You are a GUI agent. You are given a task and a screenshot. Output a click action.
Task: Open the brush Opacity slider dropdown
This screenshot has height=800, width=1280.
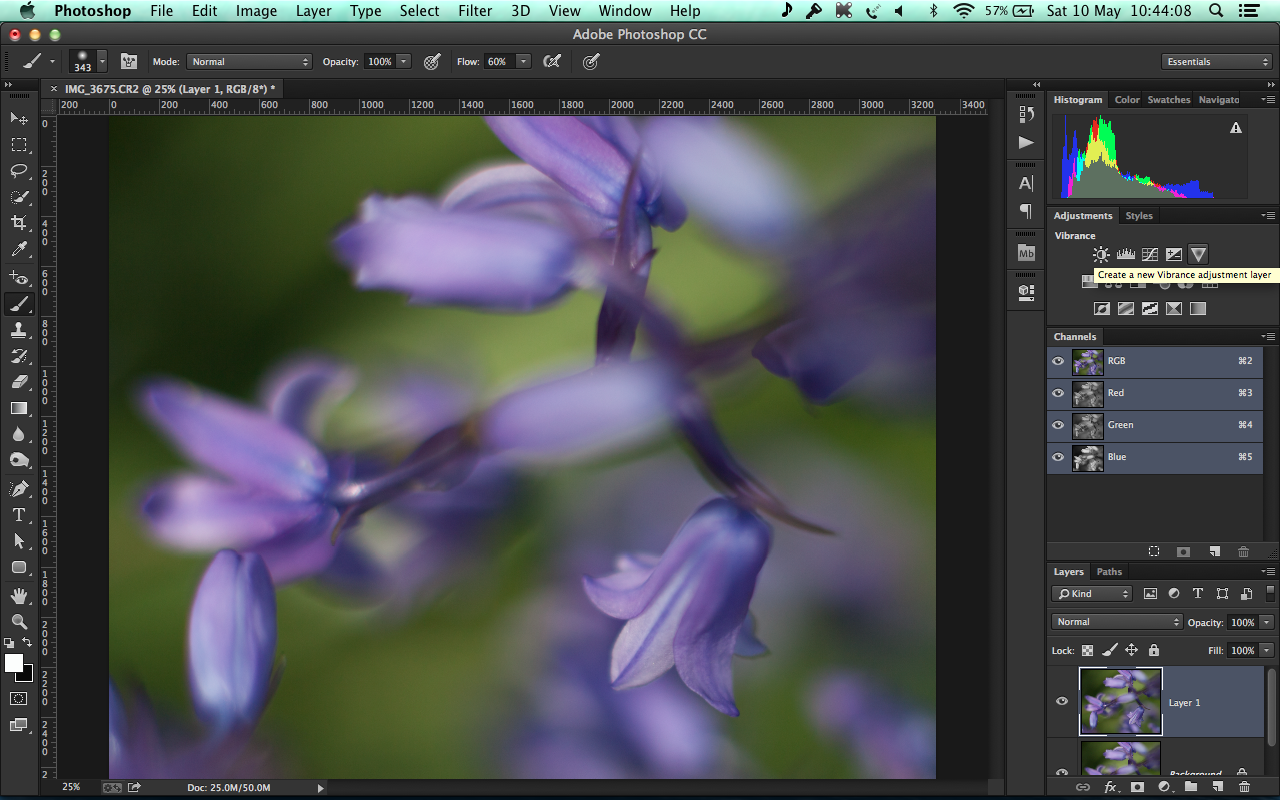[x=404, y=62]
